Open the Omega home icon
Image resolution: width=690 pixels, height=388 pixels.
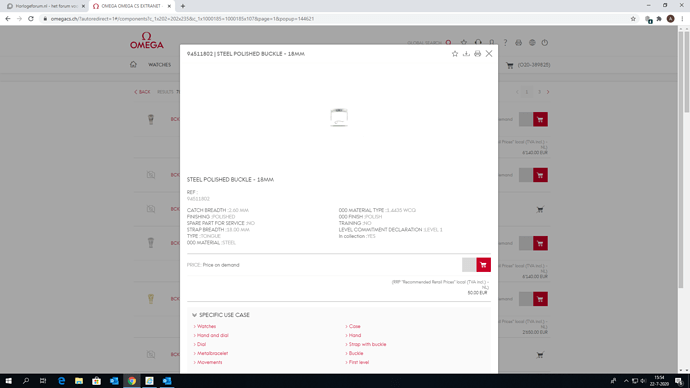(x=133, y=64)
